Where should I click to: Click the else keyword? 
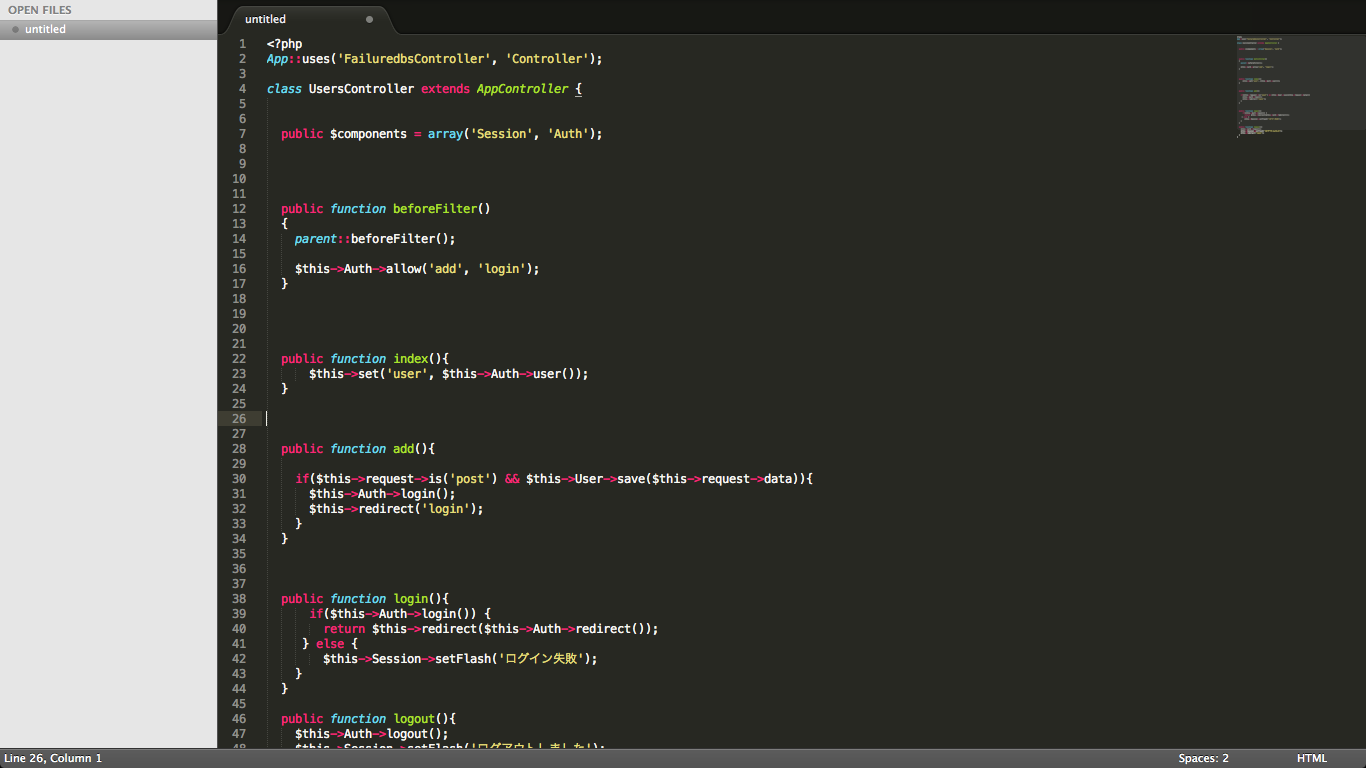pyautogui.click(x=330, y=644)
